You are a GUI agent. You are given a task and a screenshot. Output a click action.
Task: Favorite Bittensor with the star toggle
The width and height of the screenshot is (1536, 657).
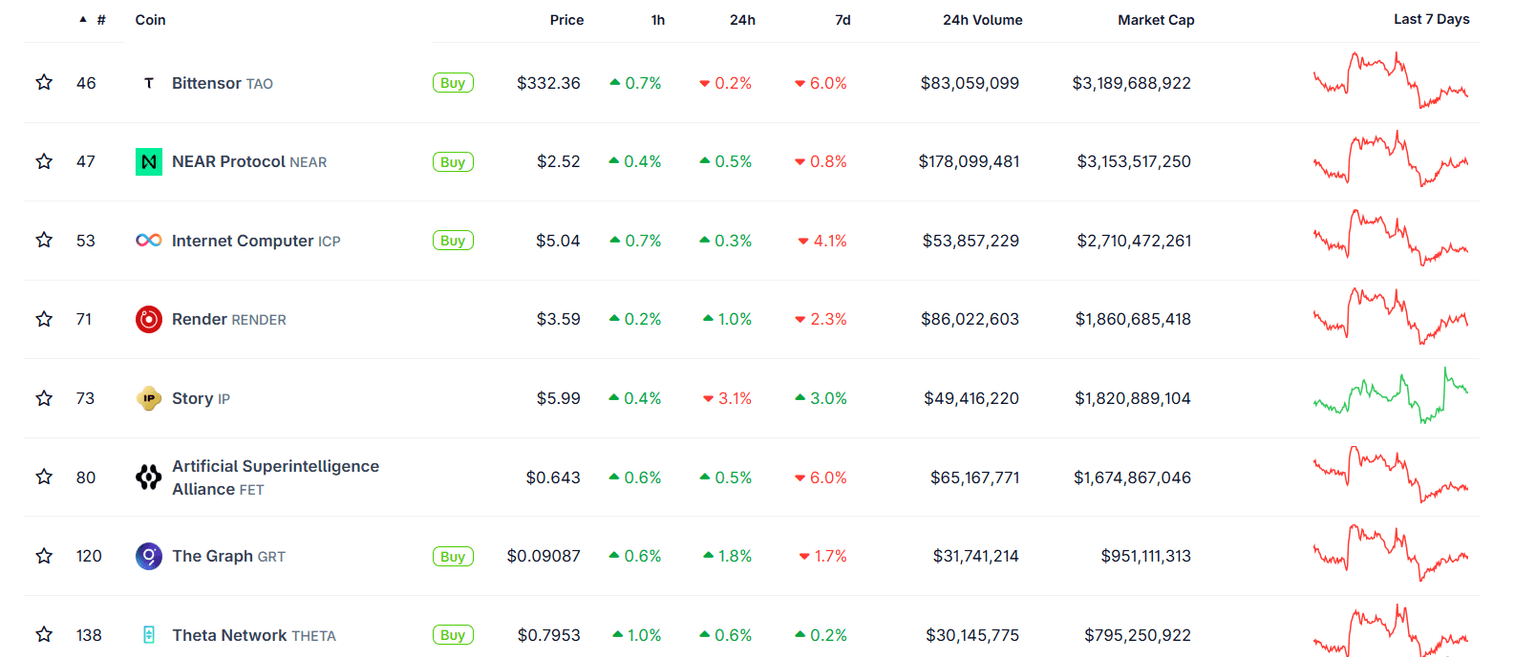44,82
